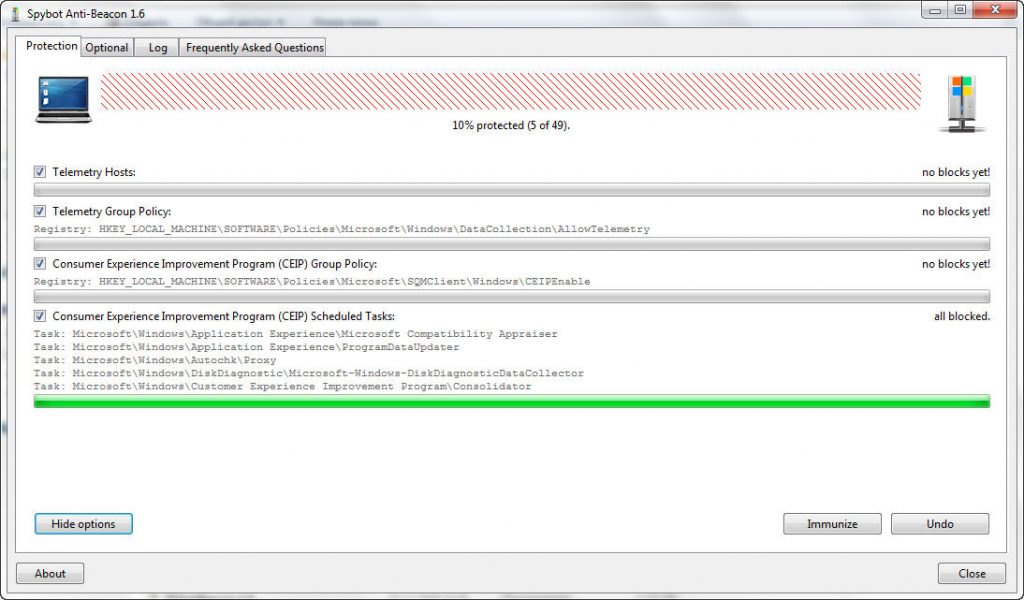Click the 'all blocked.' status text

[x=962, y=316]
